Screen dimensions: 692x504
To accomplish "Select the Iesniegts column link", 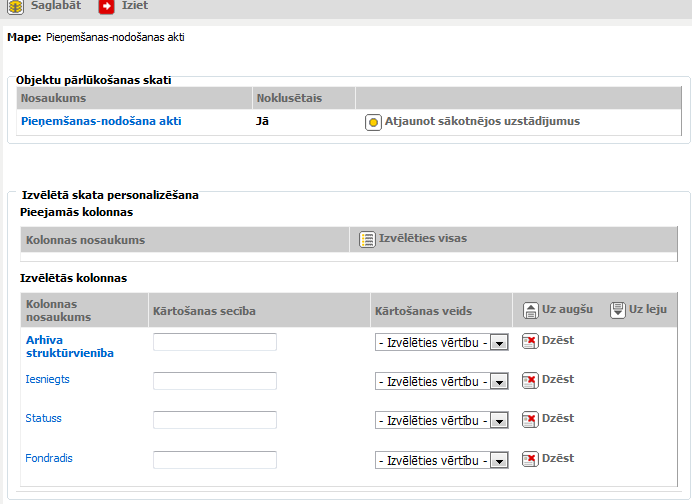I will [47, 379].
